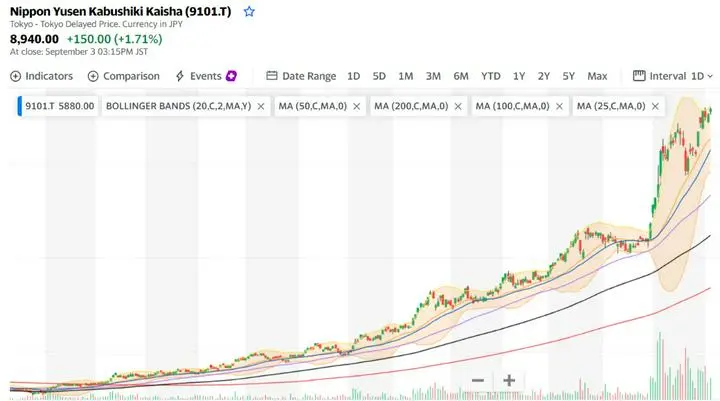Click the 8,940.00 price value
The image size is (720, 401).
pyautogui.click(x=34, y=39)
